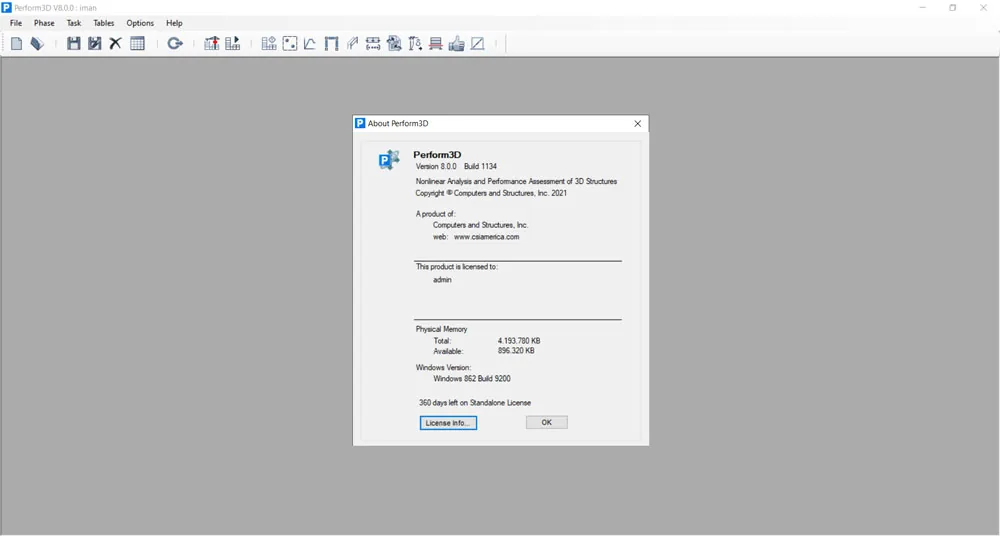
Task: Click the save (floppy disk) icon
Action: 74,43
